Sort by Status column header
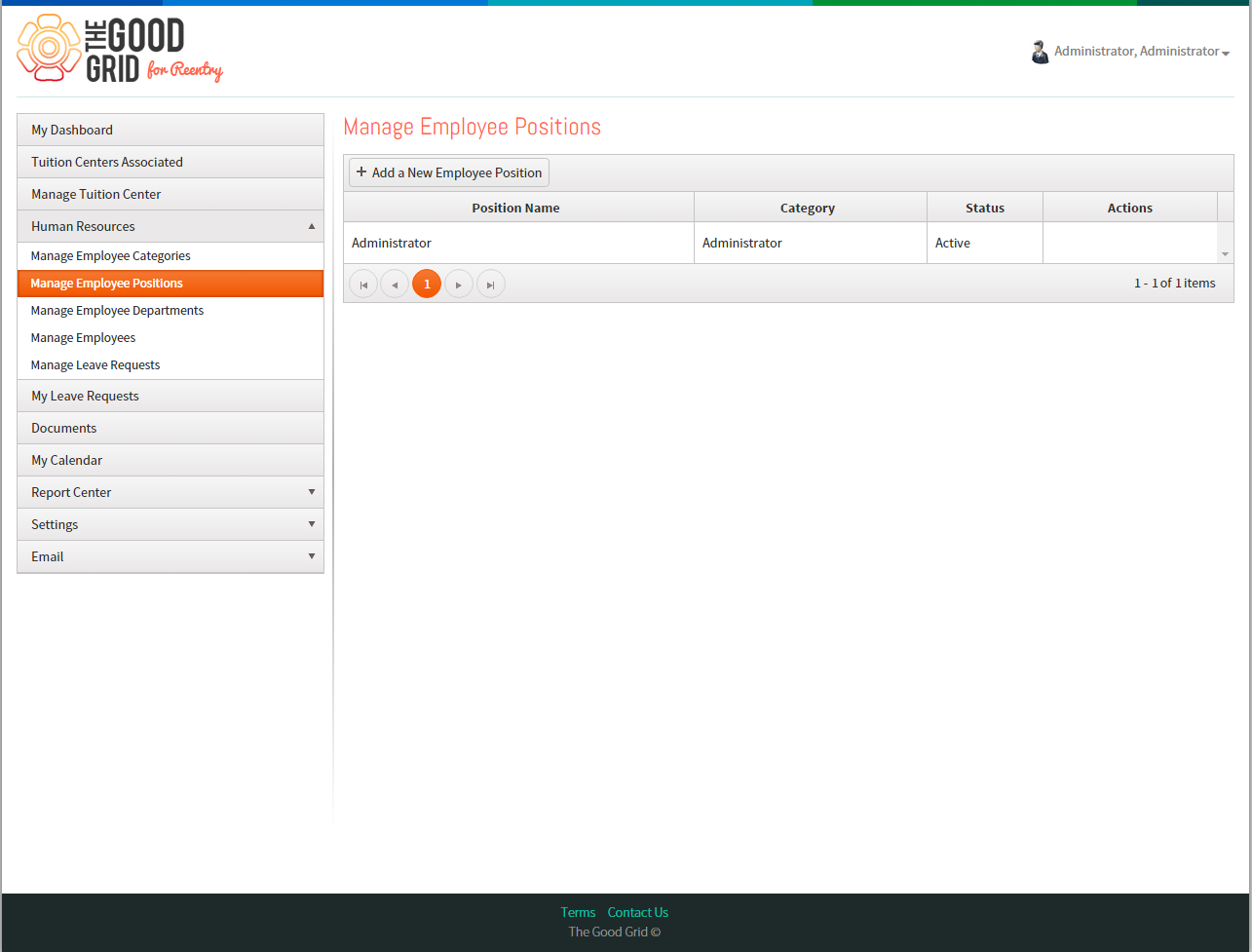The width and height of the screenshot is (1252, 952). point(985,208)
